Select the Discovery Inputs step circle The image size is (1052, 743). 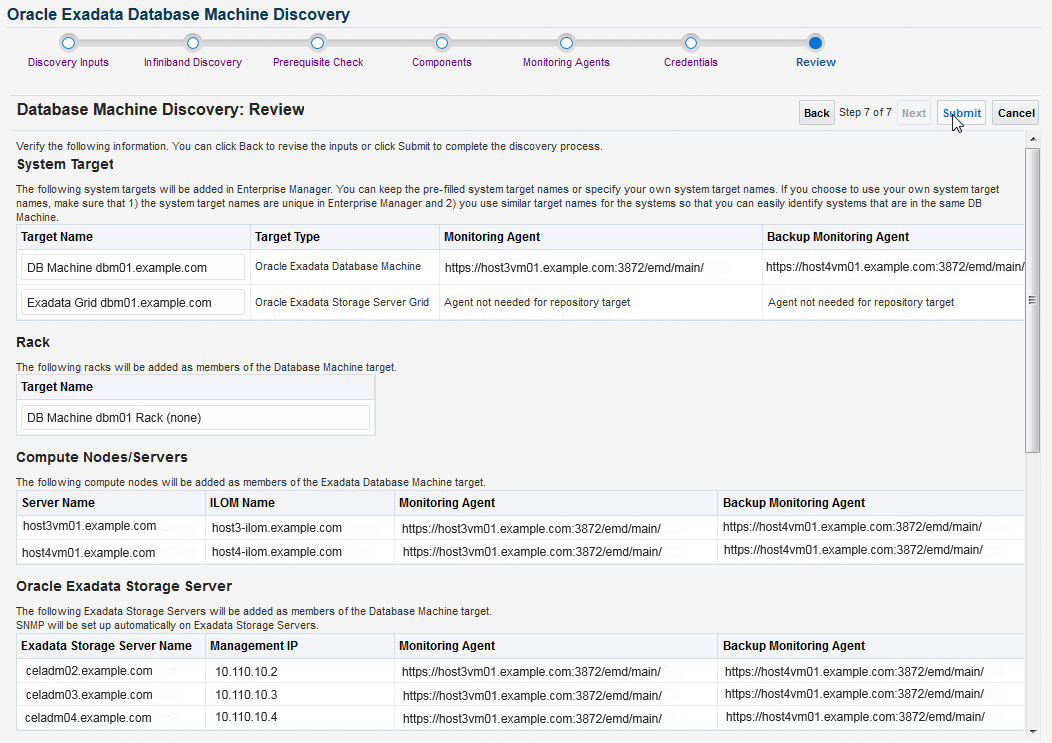(x=68, y=43)
